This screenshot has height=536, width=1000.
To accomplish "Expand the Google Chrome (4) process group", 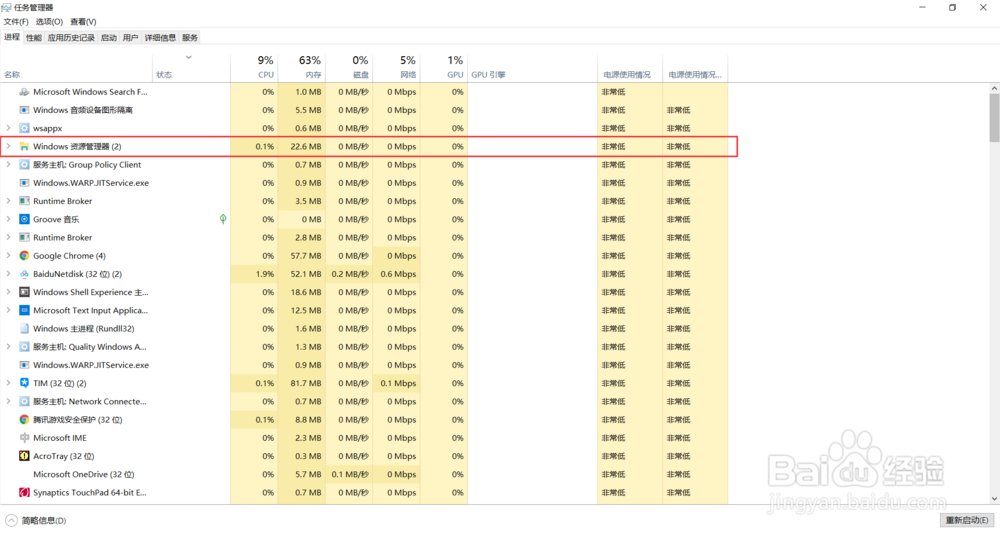I will point(8,255).
